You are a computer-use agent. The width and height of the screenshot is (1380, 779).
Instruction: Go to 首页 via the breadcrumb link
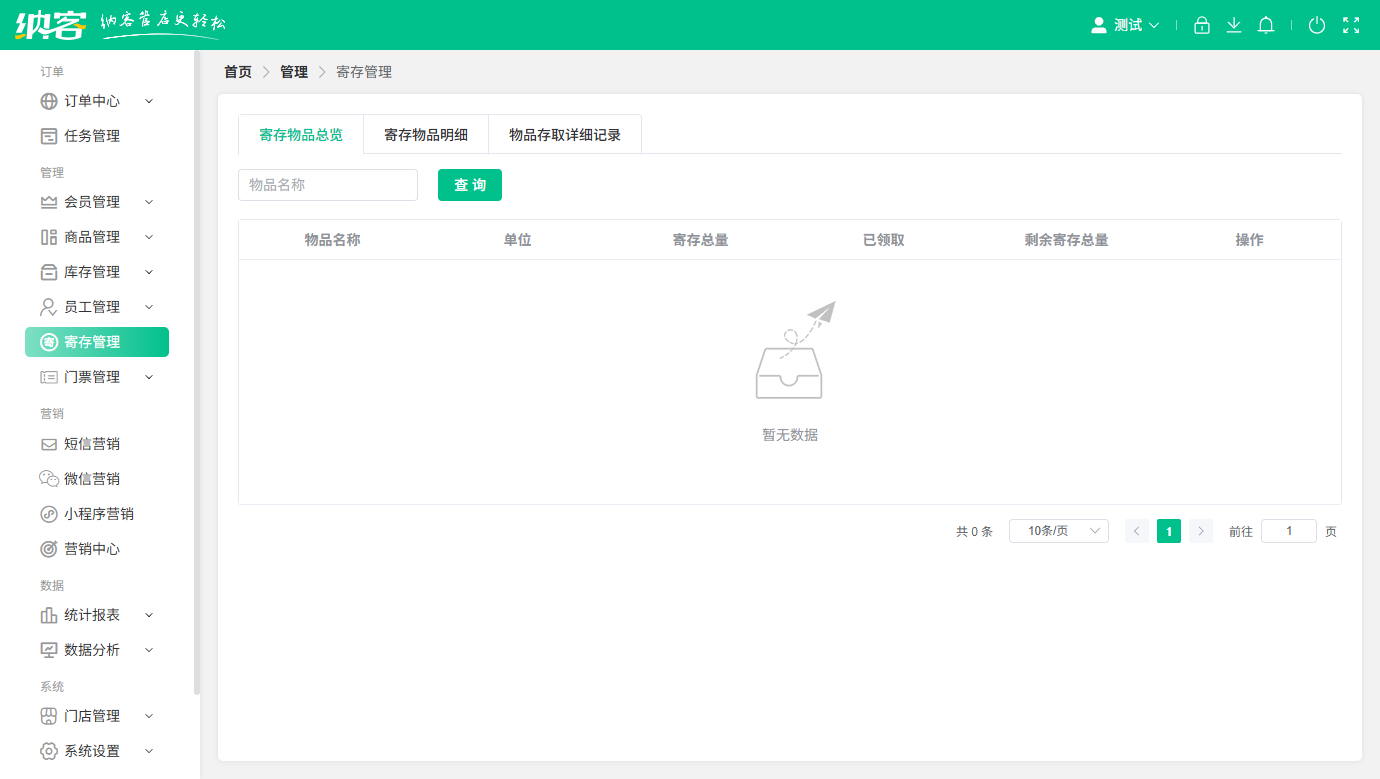237,71
